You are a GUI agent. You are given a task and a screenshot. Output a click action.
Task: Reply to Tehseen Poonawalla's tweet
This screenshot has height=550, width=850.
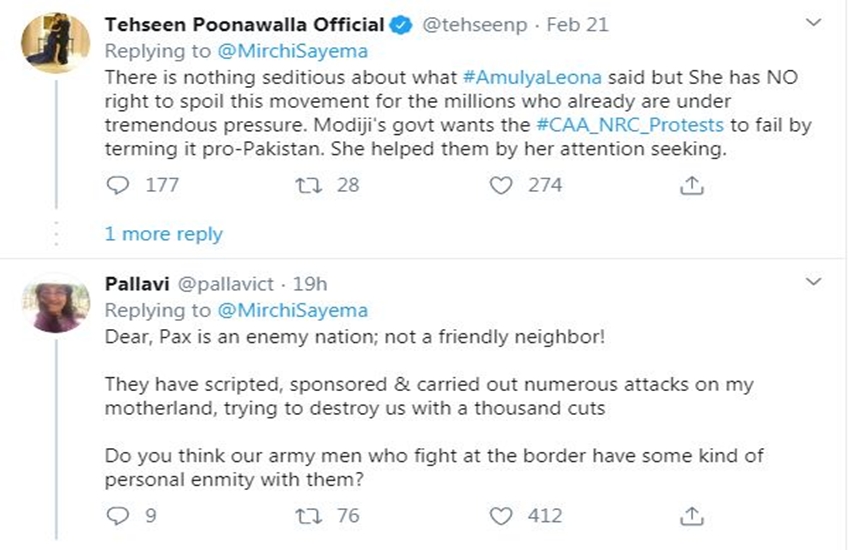tap(117, 185)
